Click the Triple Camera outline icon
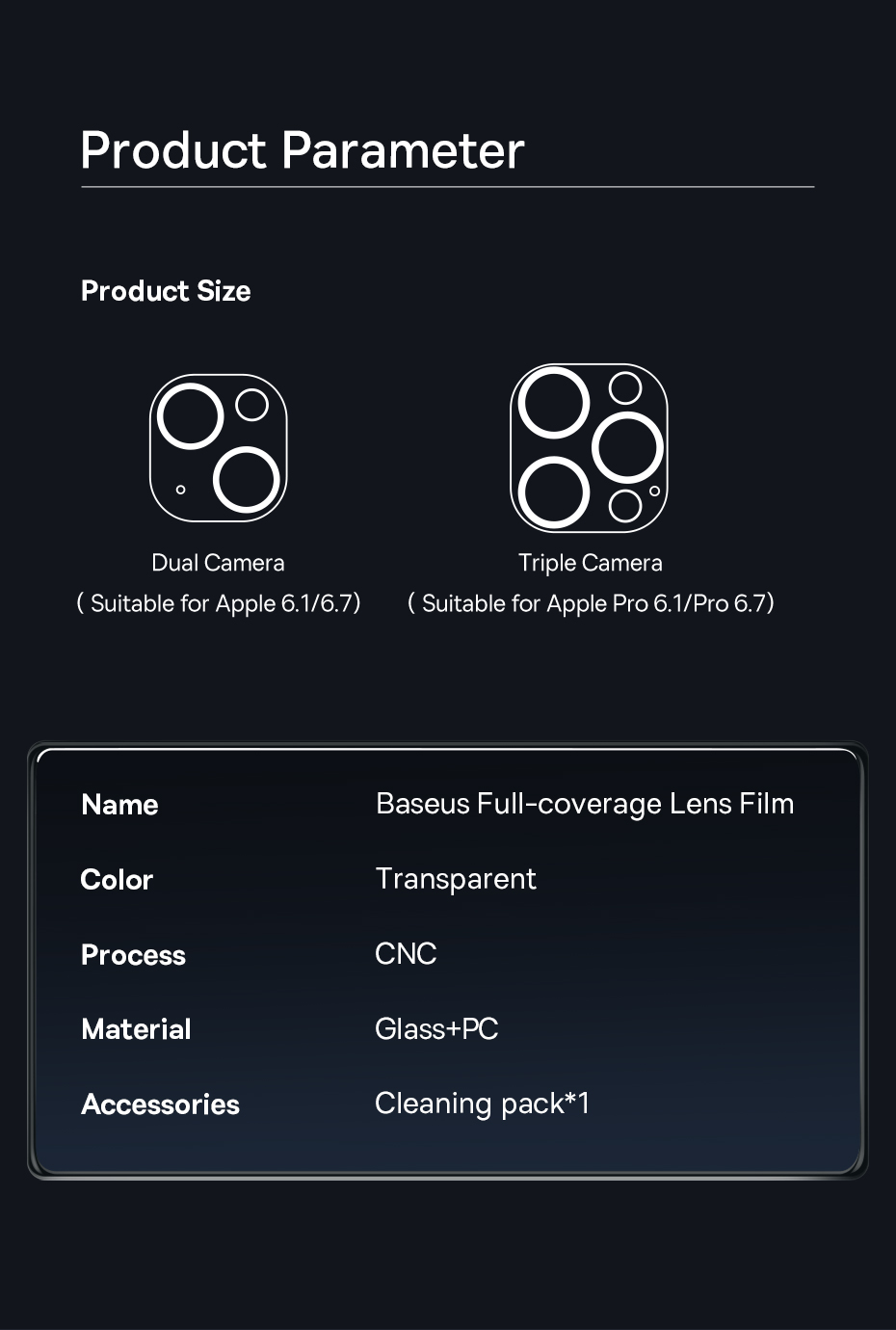896x1330 pixels. click(589, 448)
